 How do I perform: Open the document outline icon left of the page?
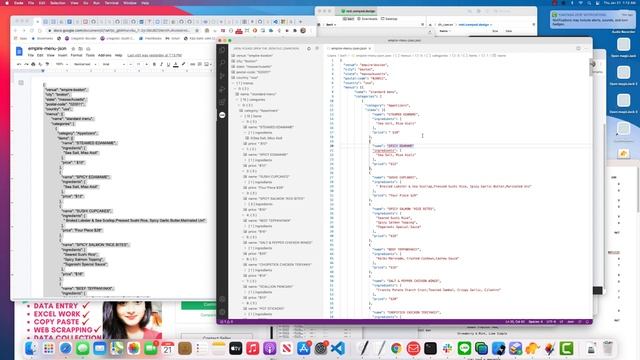coord(21,83)
